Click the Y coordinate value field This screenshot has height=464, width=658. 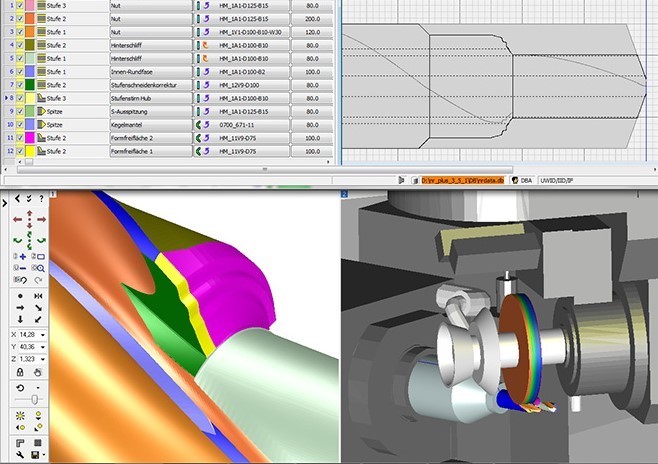pyautogui.click(x=27, y=346)
